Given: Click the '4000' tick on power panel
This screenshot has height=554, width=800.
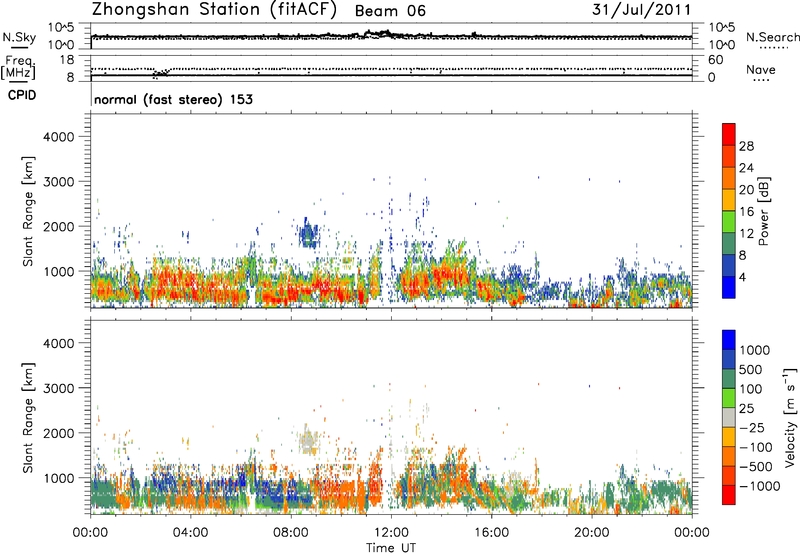Looking at the screenshot, I should (x=59, y=137).
